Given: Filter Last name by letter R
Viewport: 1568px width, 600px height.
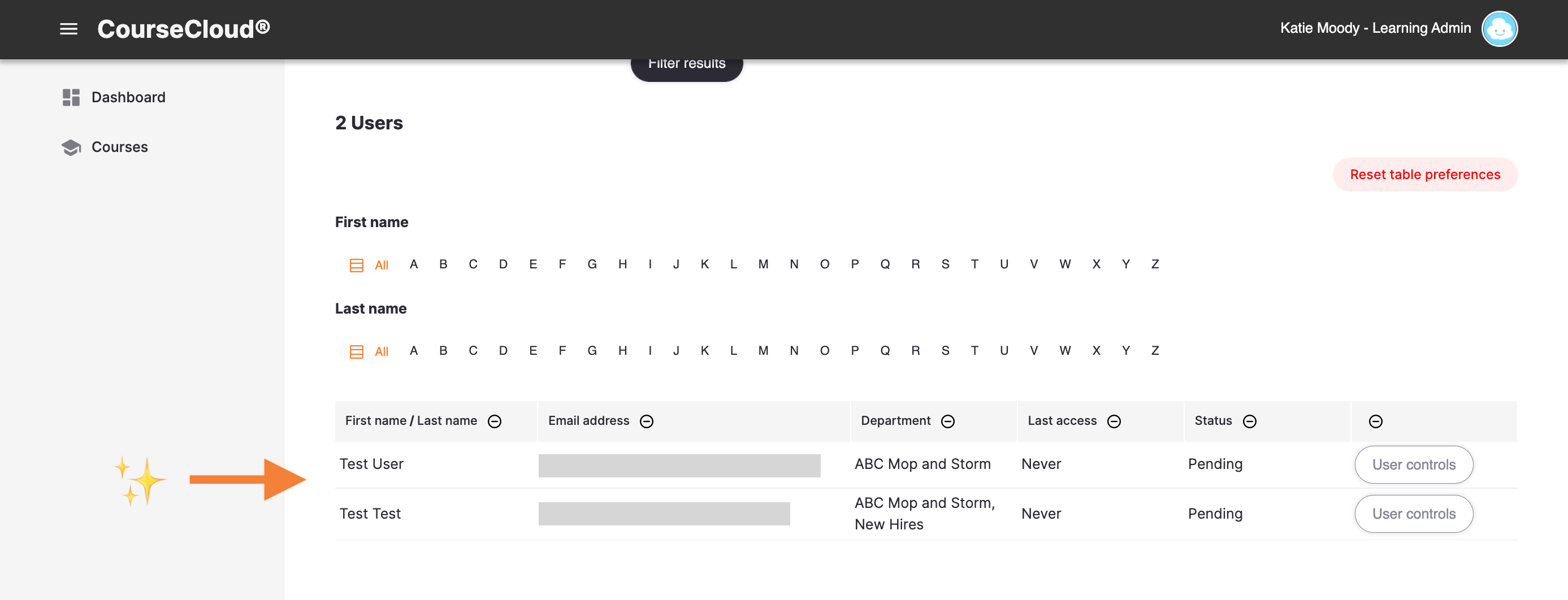Looking at the screenshot, I should (916, 350).
